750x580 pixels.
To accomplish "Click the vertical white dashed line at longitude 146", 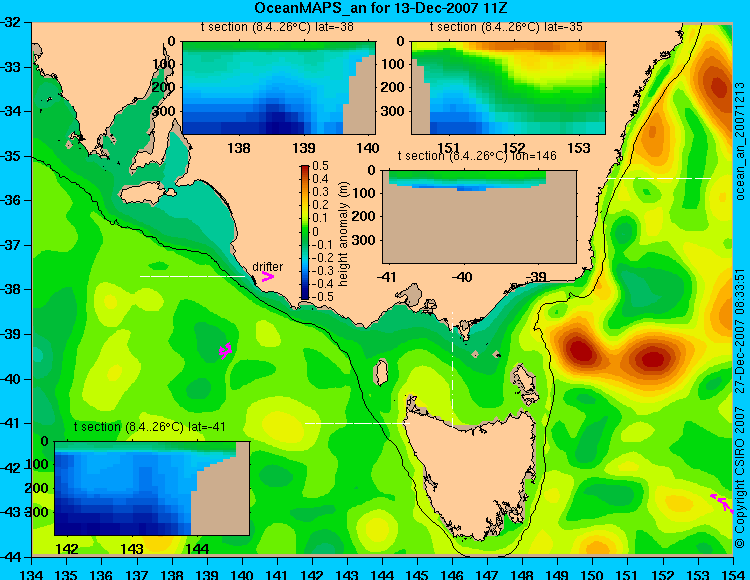I will (452, 370).
